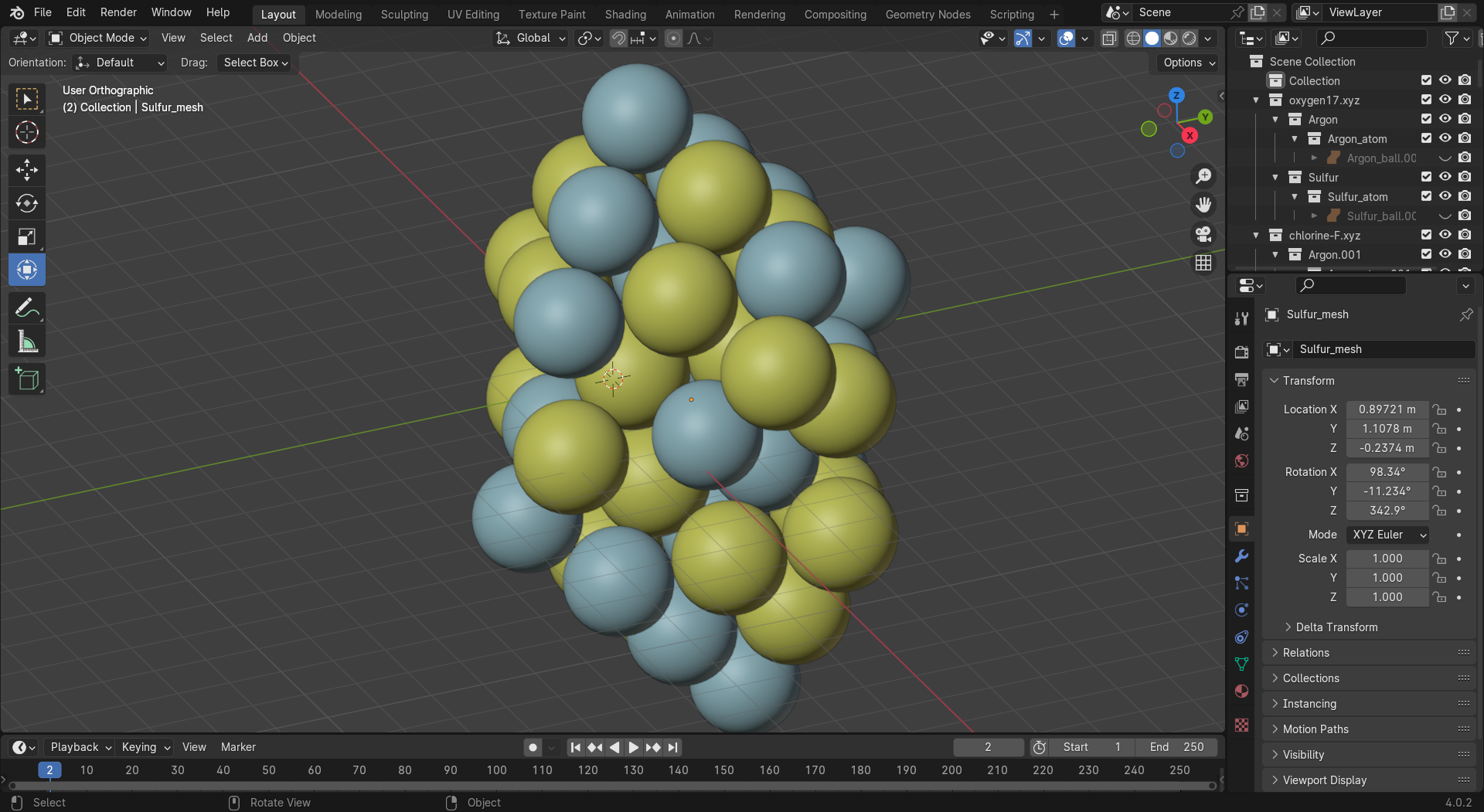The height and width of the screenshot is (812, 1484).
Task: Expand the Relations panel
Action: (x=1305, y=653)
